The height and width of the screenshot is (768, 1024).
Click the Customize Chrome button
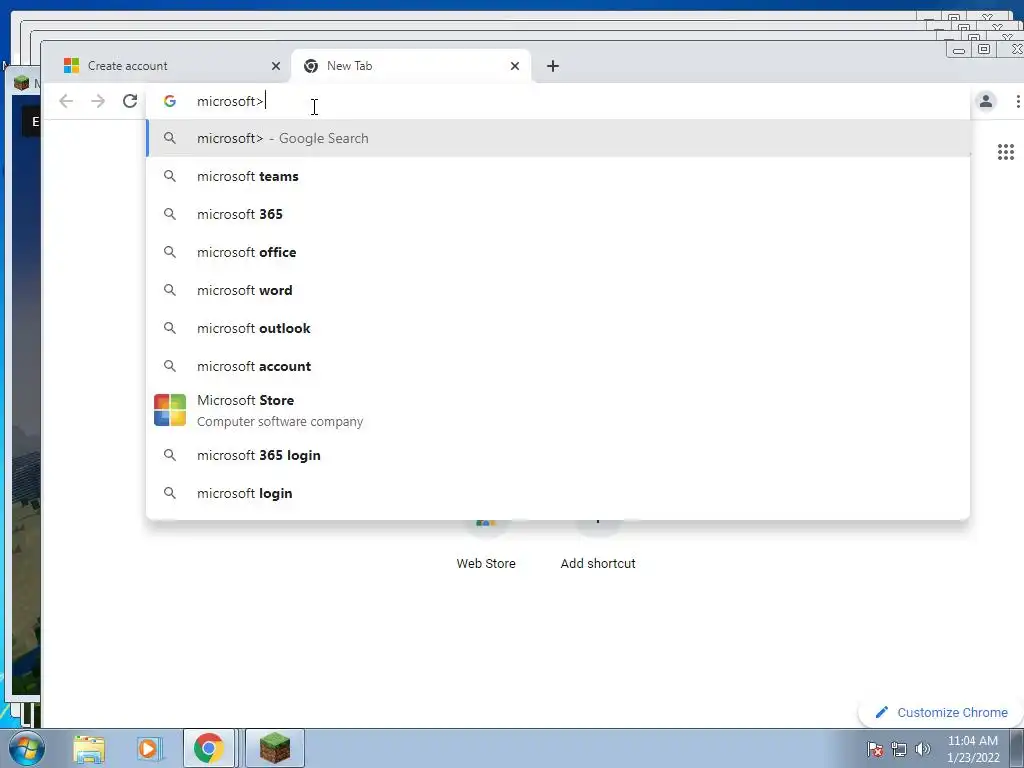(942, 712)
